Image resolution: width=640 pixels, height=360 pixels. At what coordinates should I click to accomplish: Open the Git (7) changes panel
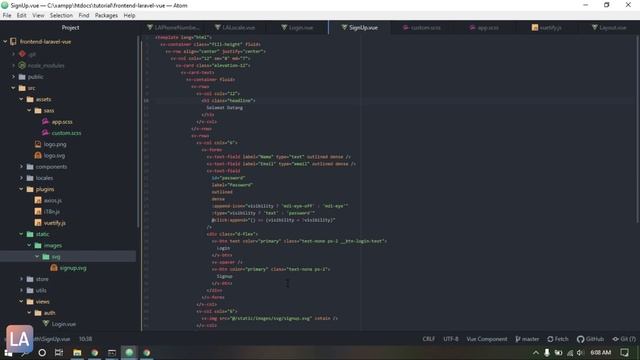click(x=624, y=339)
